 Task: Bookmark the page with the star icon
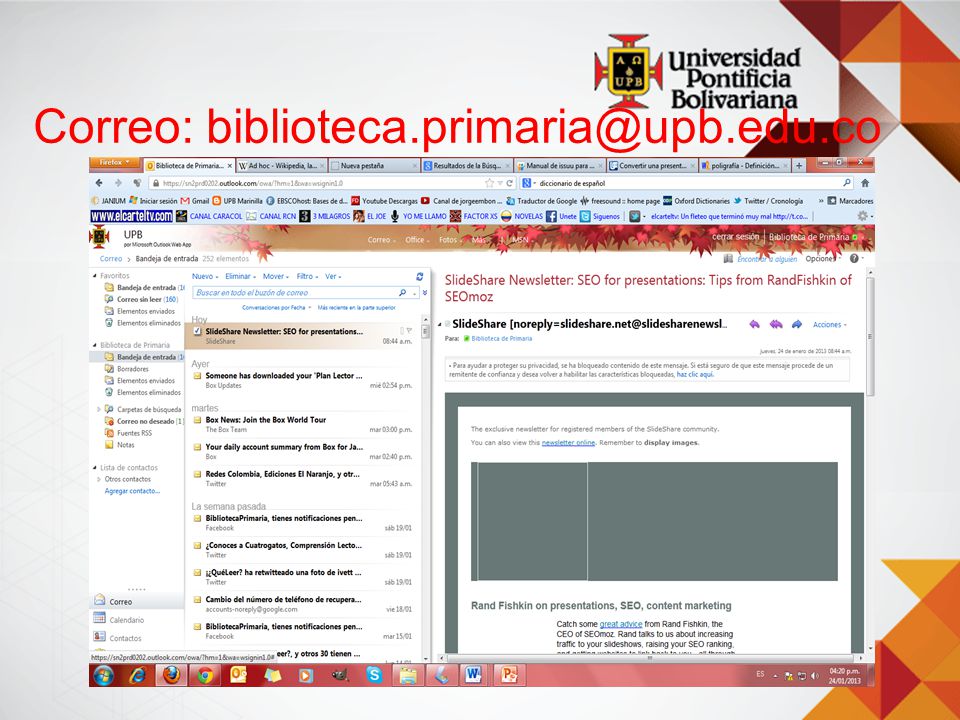click(x=489, y=183)
